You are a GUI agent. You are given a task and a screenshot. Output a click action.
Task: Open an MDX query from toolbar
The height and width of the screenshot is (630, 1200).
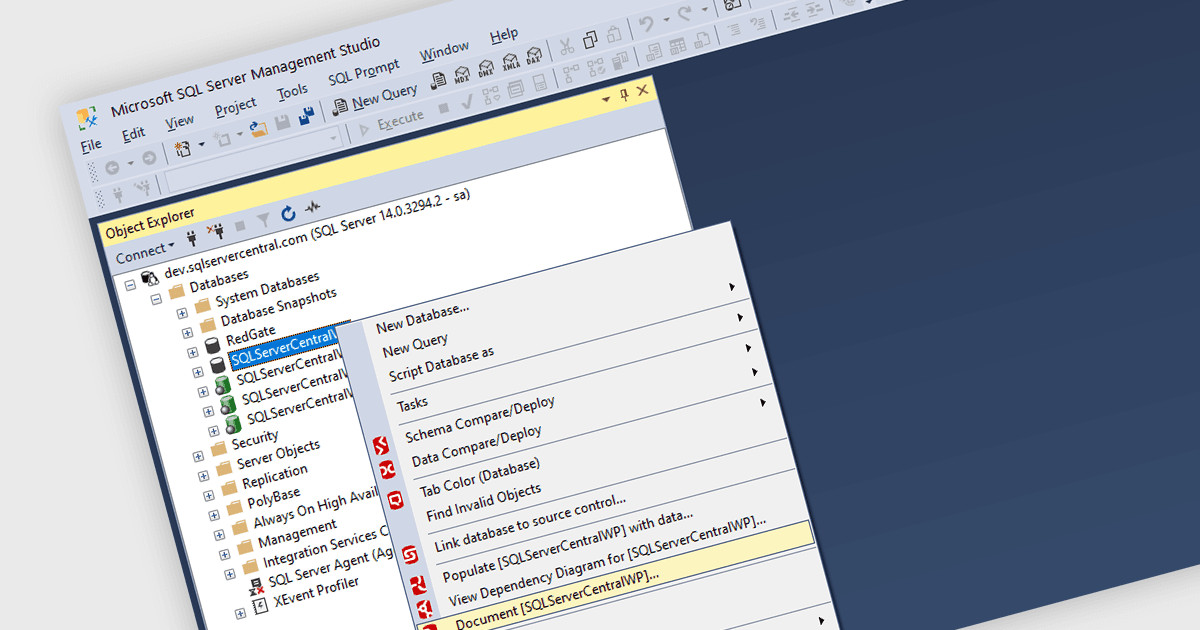coord(463,75)
